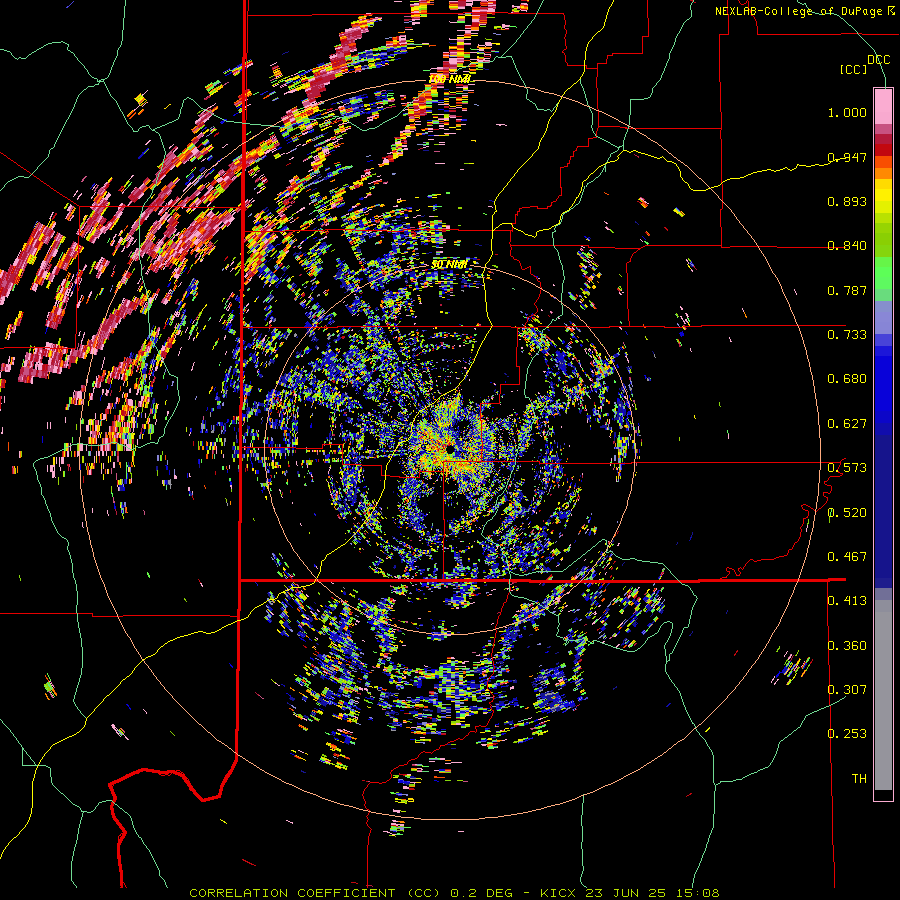Click the 23 JUN 25 15:08 timestamp
900x900 pixels.
click(x=653, y=893)
